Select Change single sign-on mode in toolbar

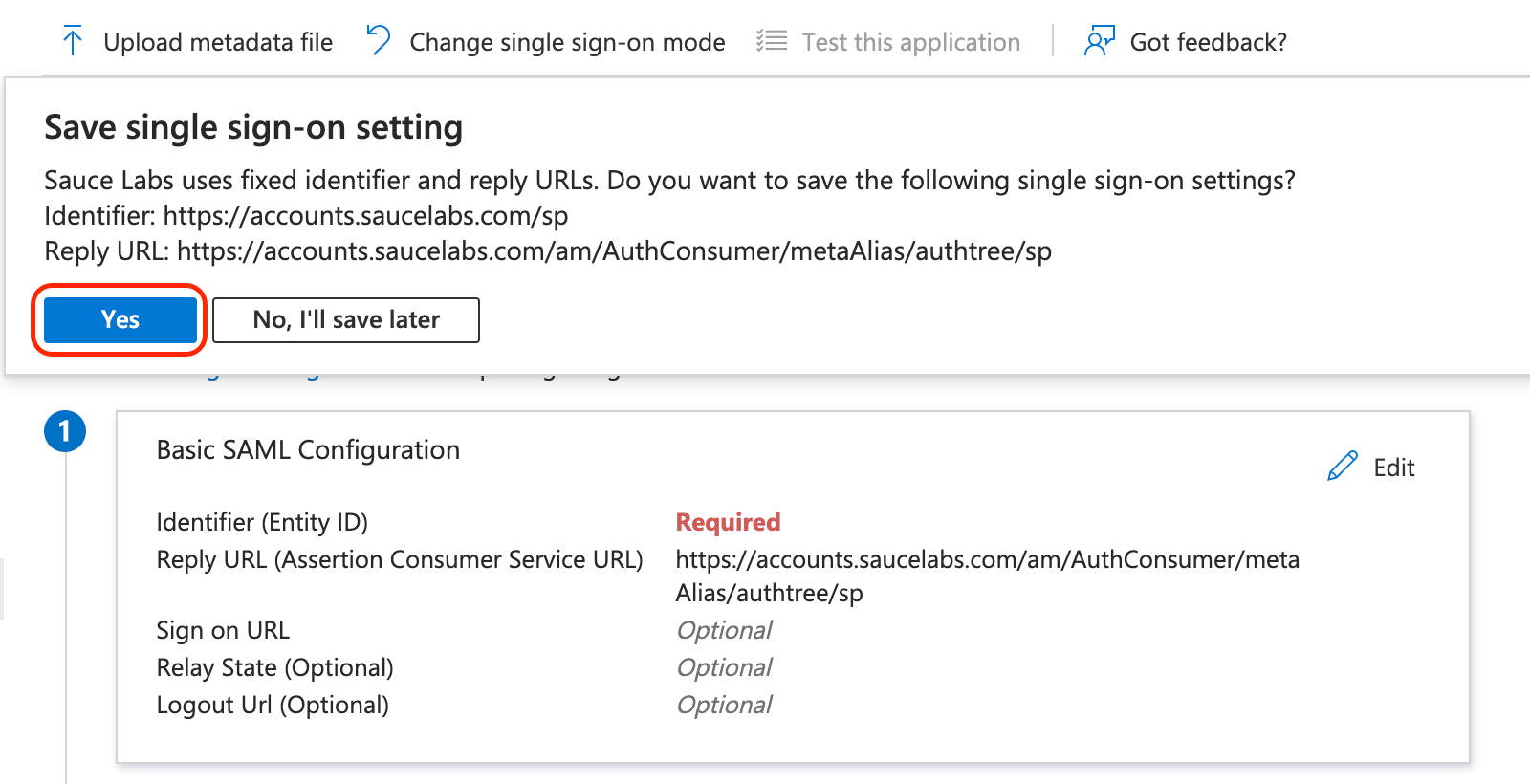tap(568, 41)
